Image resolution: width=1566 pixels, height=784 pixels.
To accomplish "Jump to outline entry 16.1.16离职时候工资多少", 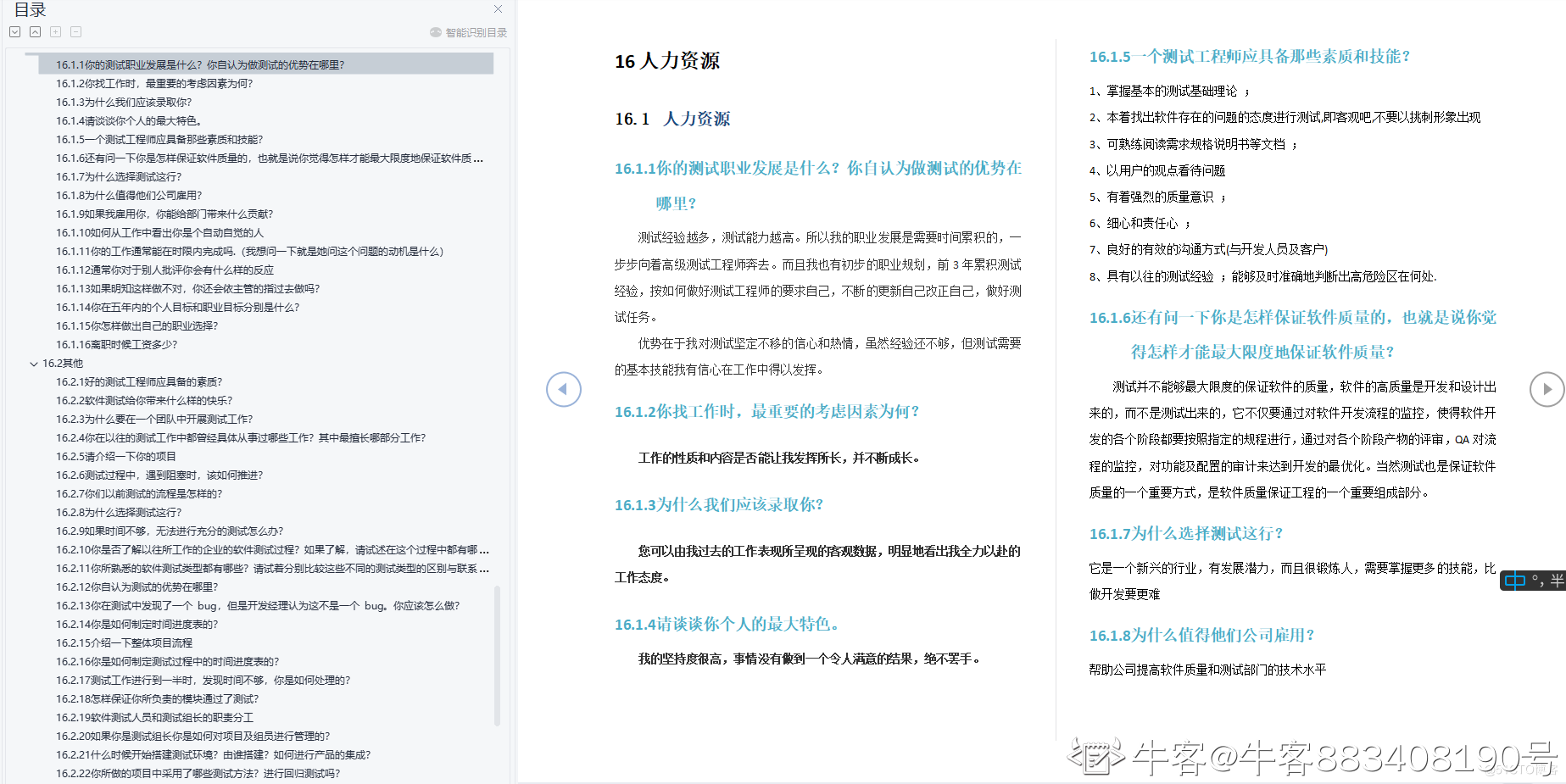I will click(117, 345).
